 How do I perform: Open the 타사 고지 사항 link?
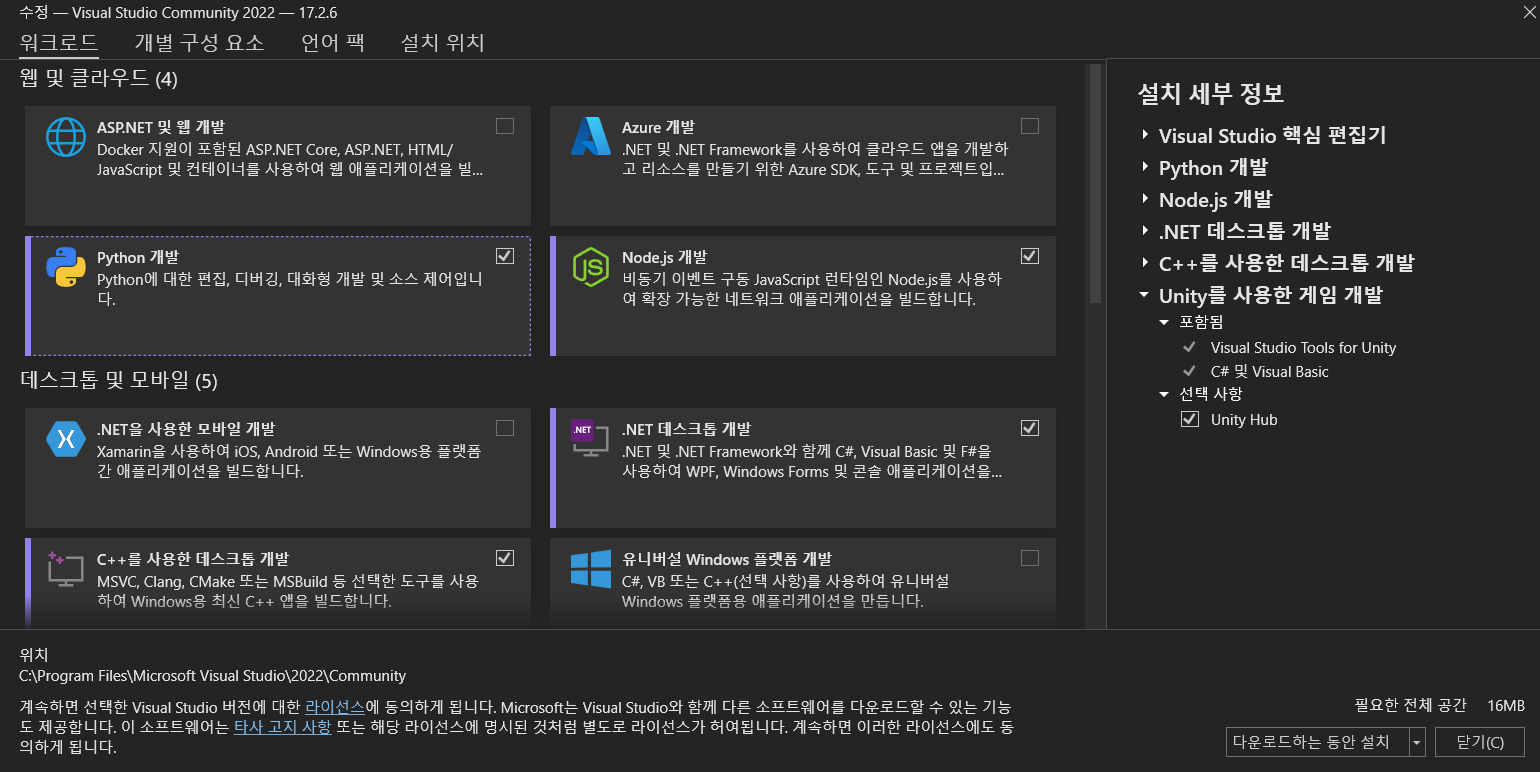pyautogui.click(x=282, y=726)
